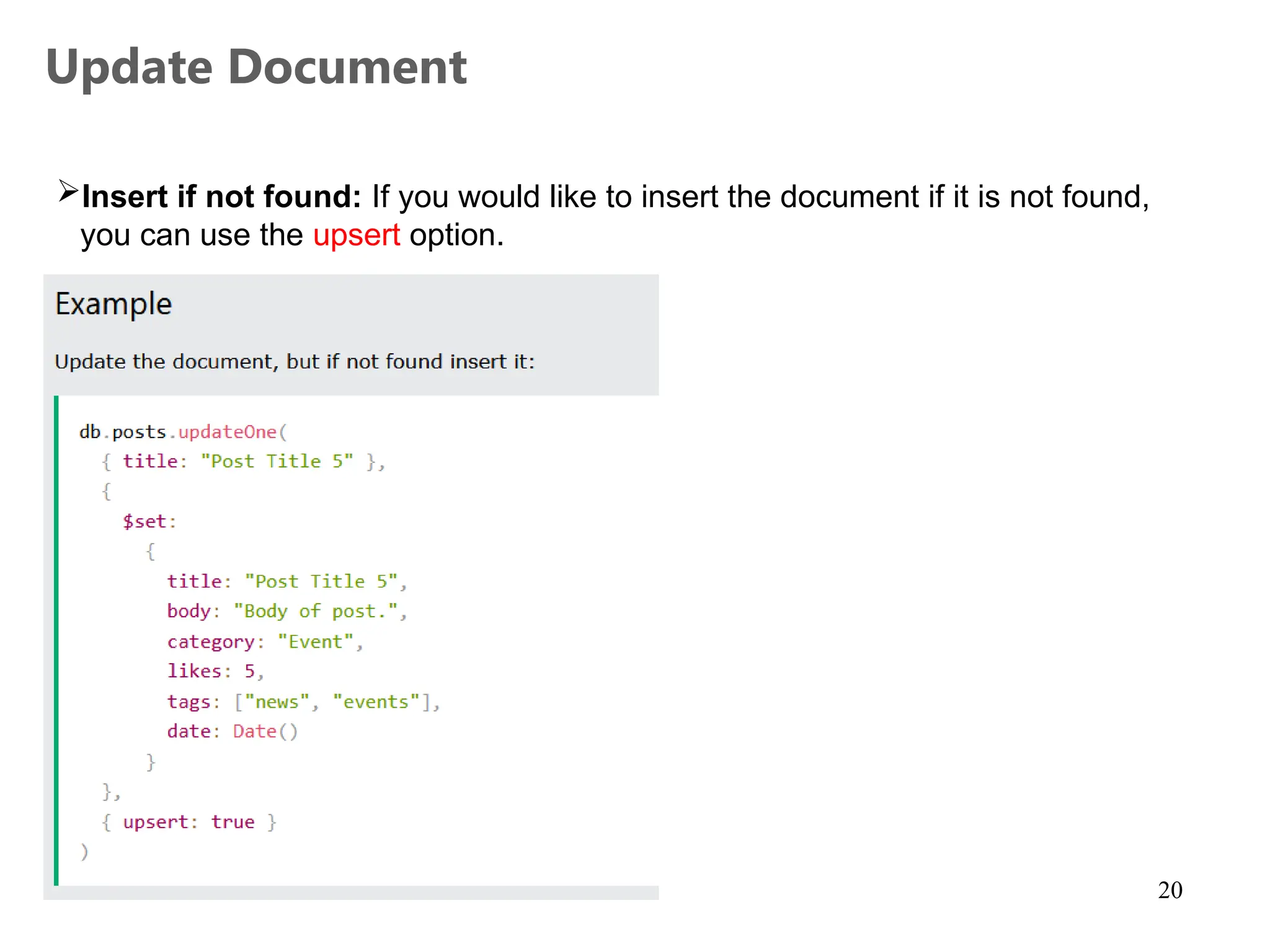Click the code line 'title: "Post Title 5",' inside $set

coord(287,581)
